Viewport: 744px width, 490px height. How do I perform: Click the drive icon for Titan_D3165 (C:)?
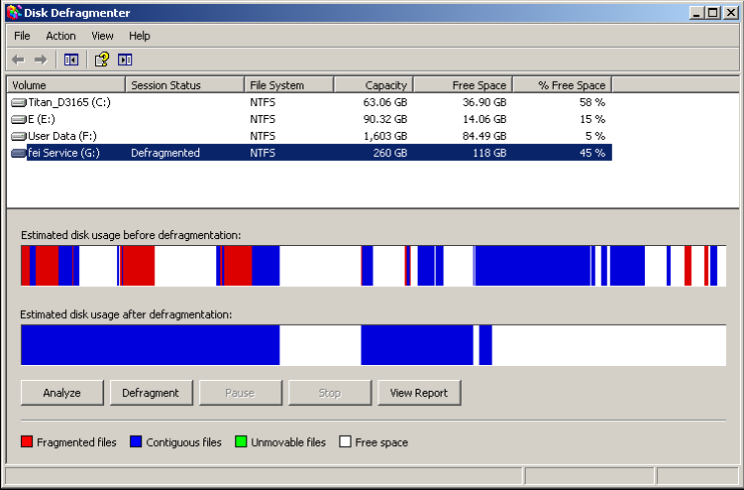tap(19, 102)
